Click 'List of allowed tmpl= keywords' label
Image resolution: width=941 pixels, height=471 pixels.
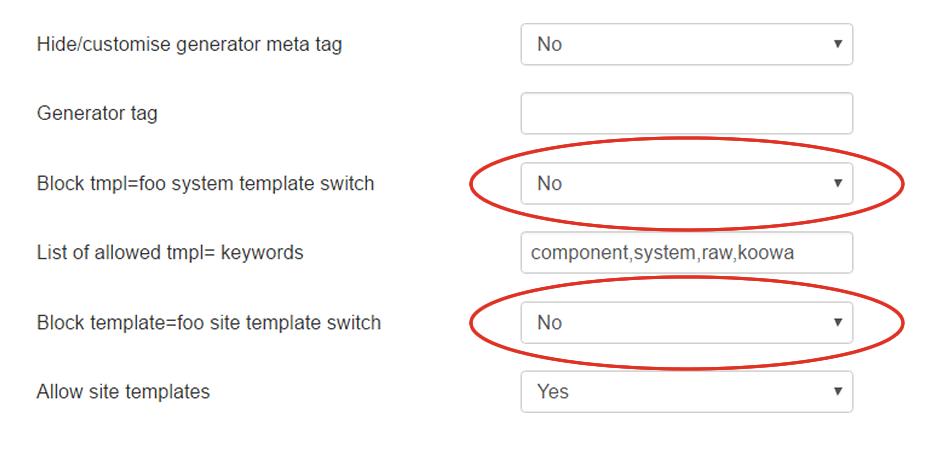(x=170, y=253)
